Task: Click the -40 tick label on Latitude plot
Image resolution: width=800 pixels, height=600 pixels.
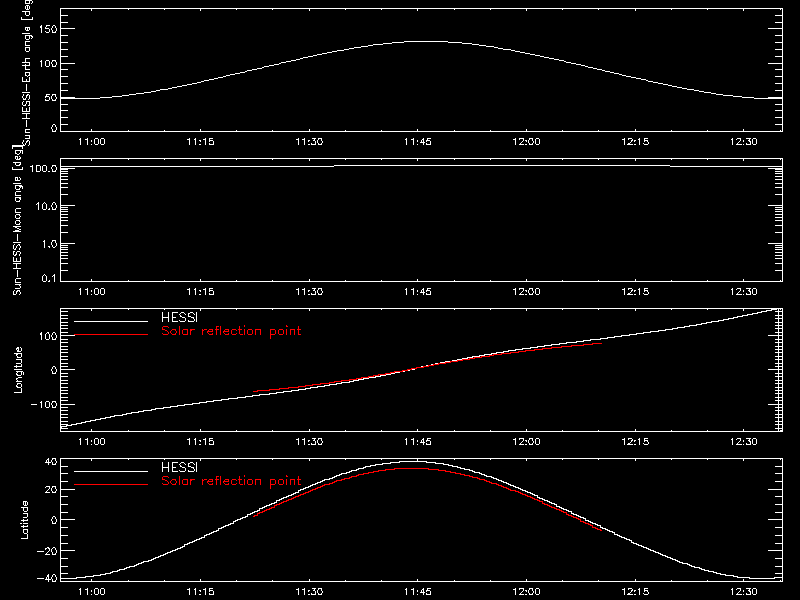Action: pyautogui.click(x=47, y=578)
